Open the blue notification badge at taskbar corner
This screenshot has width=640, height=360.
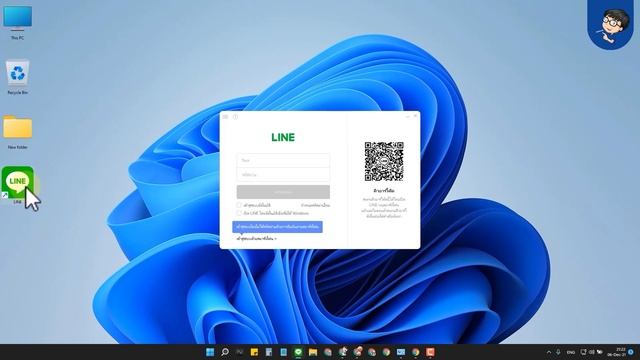coord(631,352)
